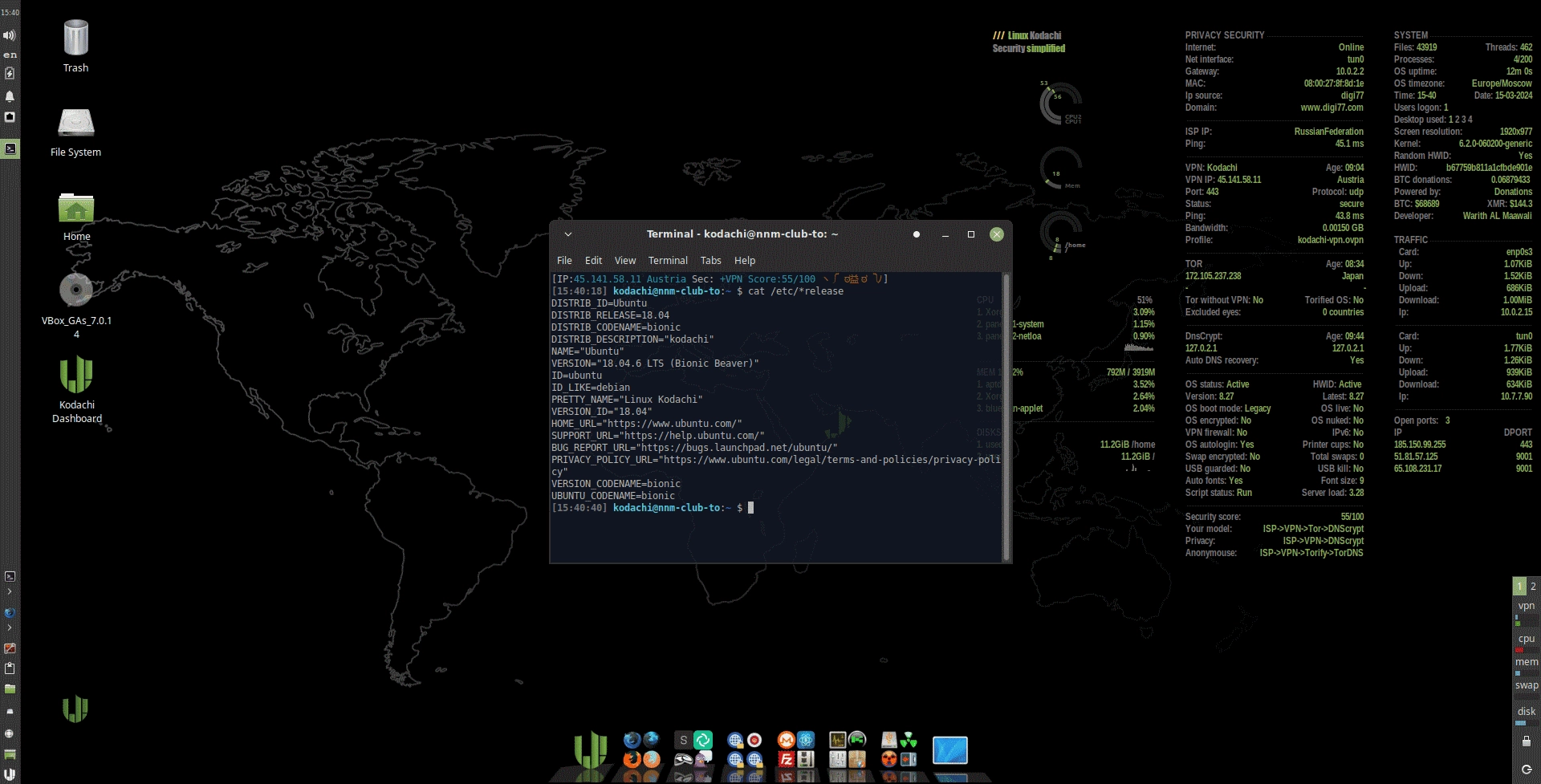
Task: Click the large Kodachi logo in the dock
Action: tap(590, 750)
